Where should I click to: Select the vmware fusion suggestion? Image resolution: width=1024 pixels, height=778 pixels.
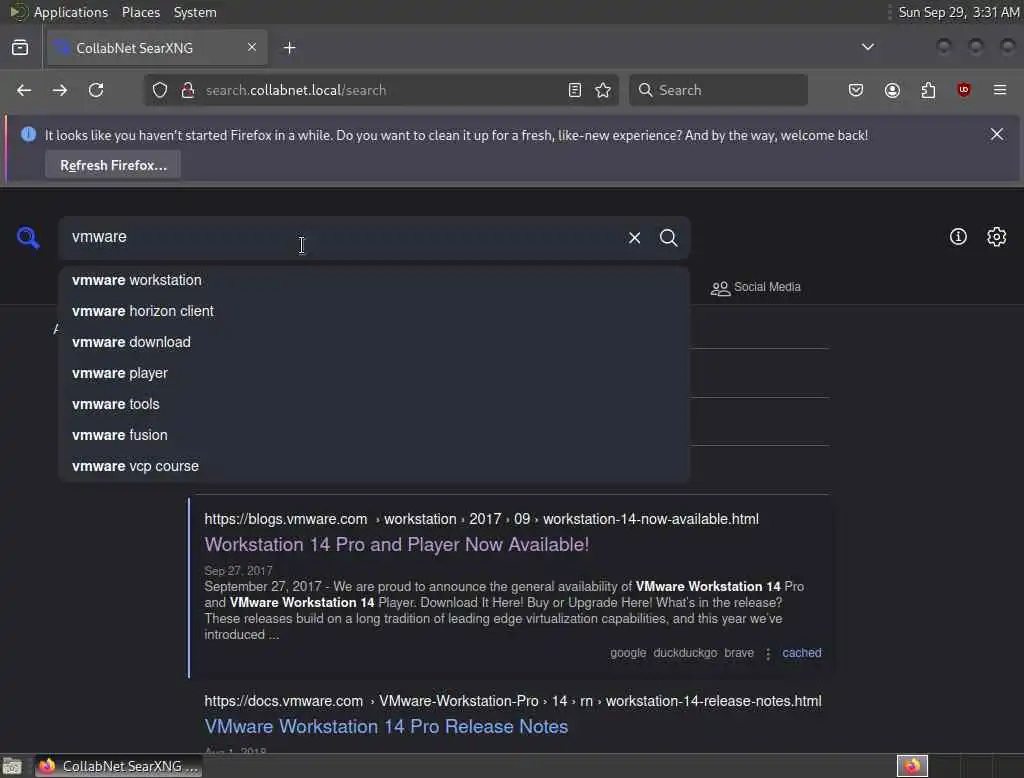(374, 435)
